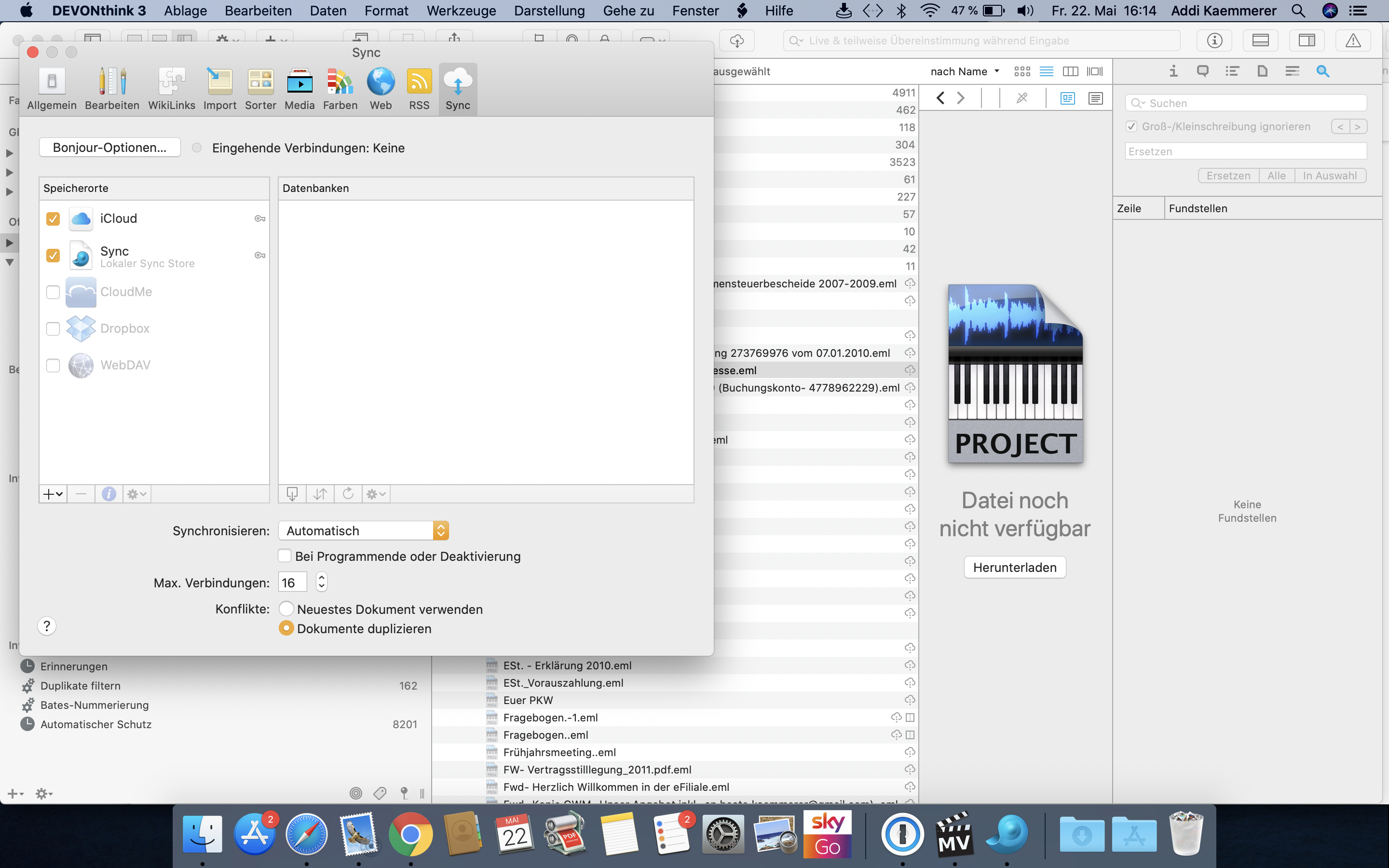Open the Farben preferences pane
Viewport: 1389px width, 868px height.
(x=340, y=89)
